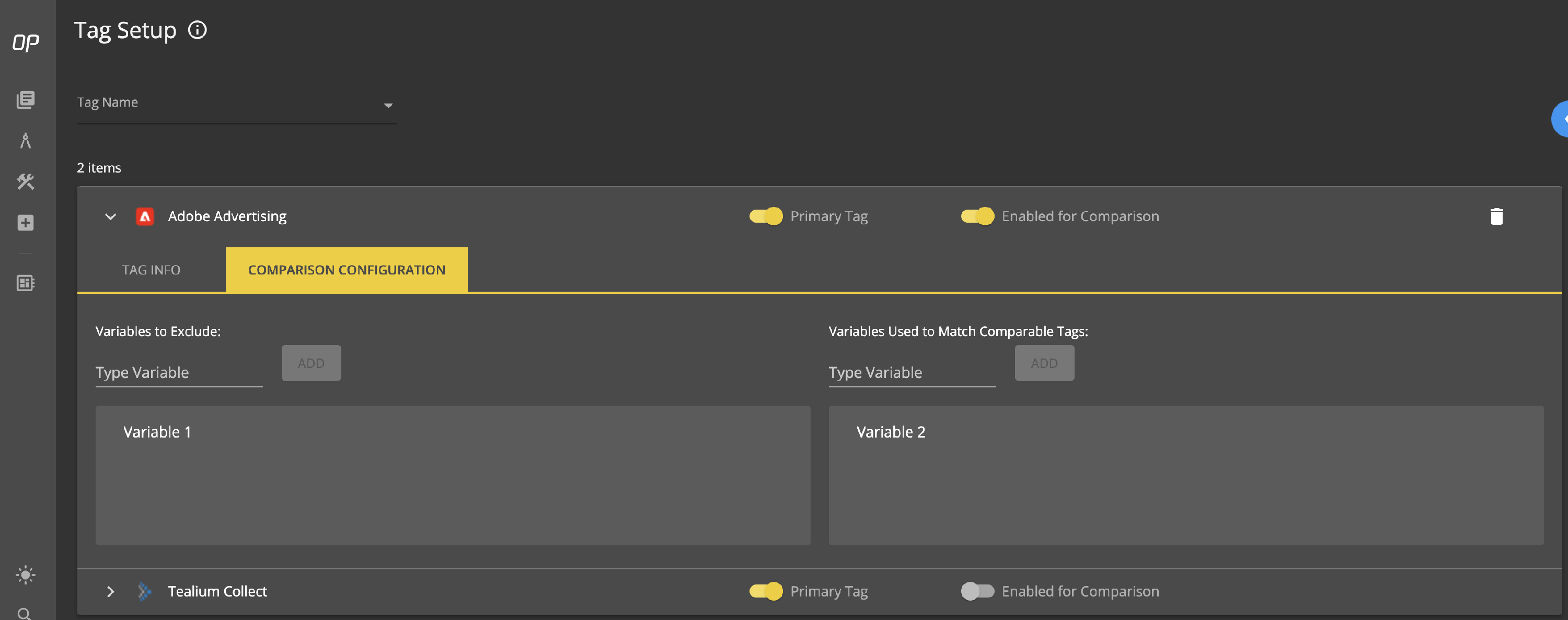Image resolution: width=1568 pixels, height=620 pixels.
Task: Toggle Primary Tag for Adobe Advertising
Action: click(766, 216)
